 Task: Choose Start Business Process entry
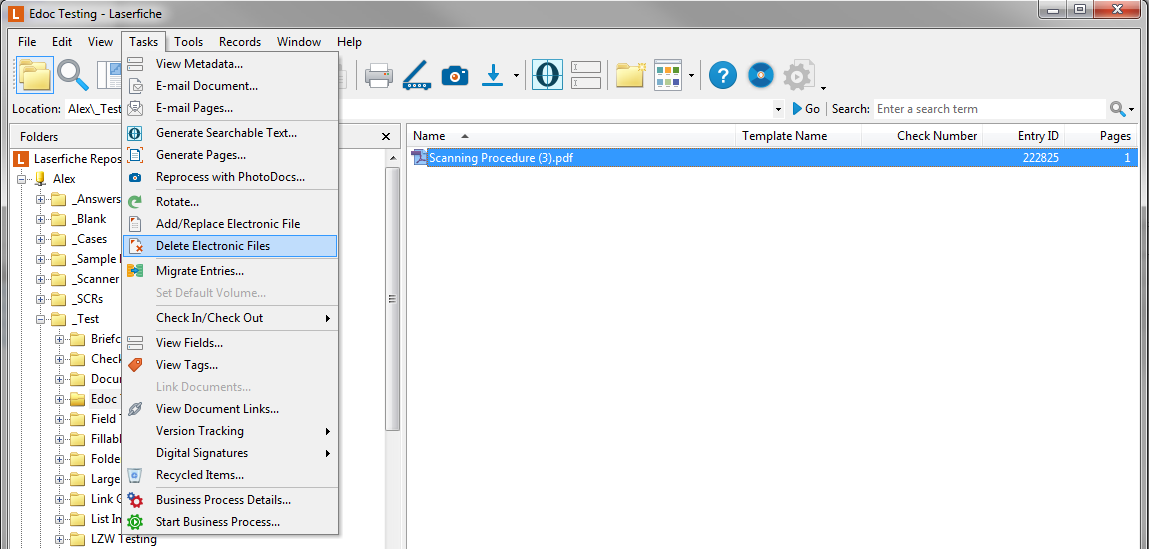[230, 522]
